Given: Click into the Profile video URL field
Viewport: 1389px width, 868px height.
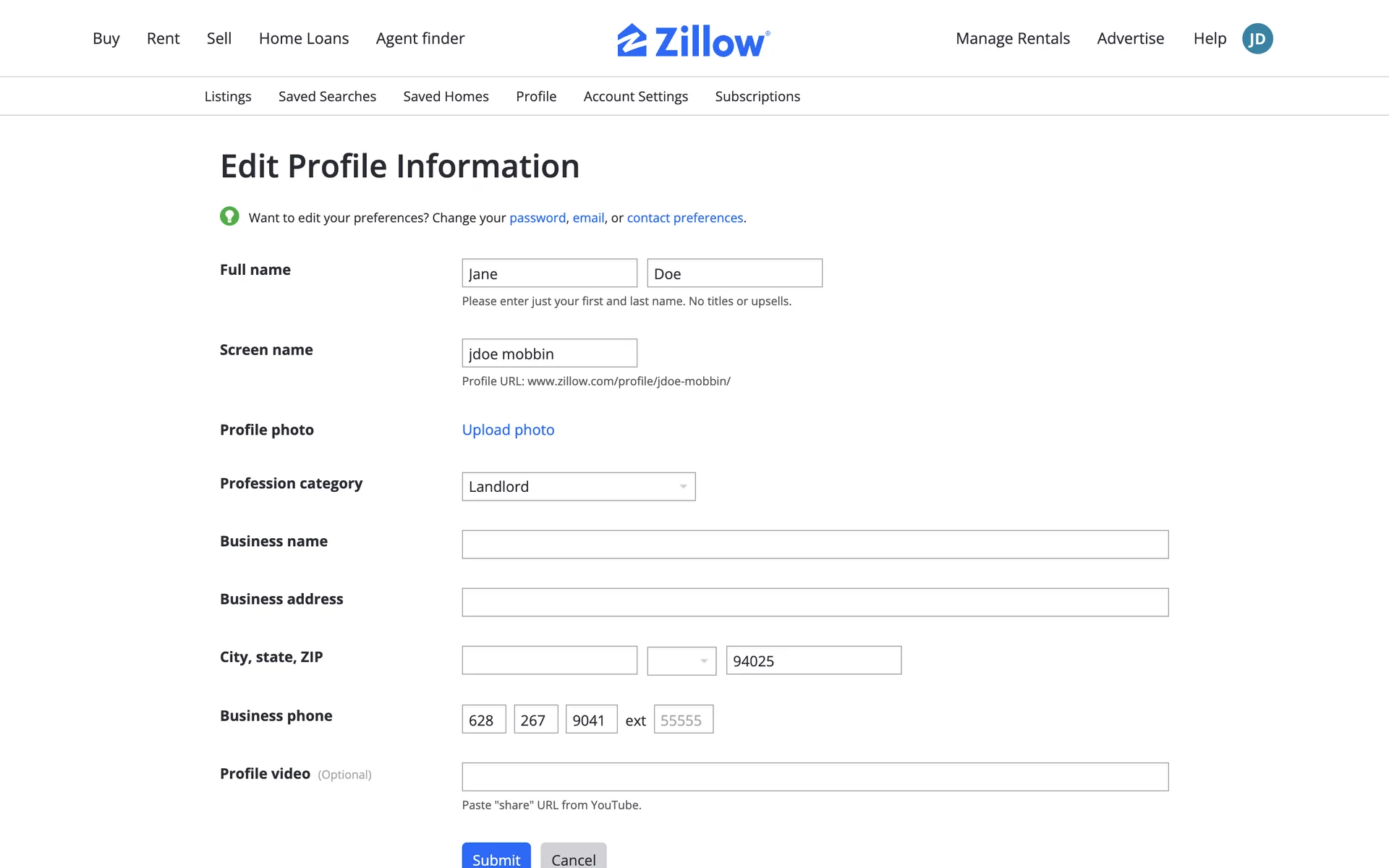Looking at the screenshot, I should coord(815,777).
